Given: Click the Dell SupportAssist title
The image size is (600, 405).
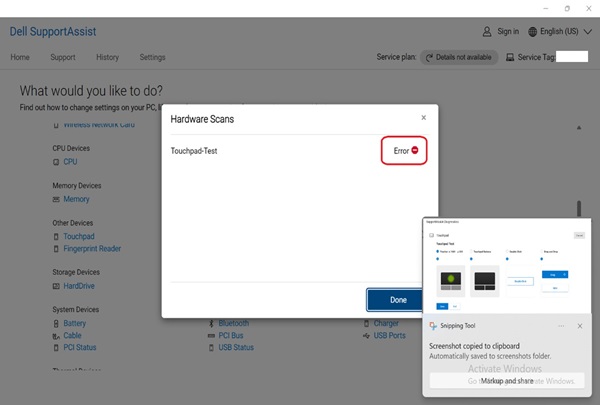Looking at the screenshot, I should pyautogui.click(x=53, y=31).
